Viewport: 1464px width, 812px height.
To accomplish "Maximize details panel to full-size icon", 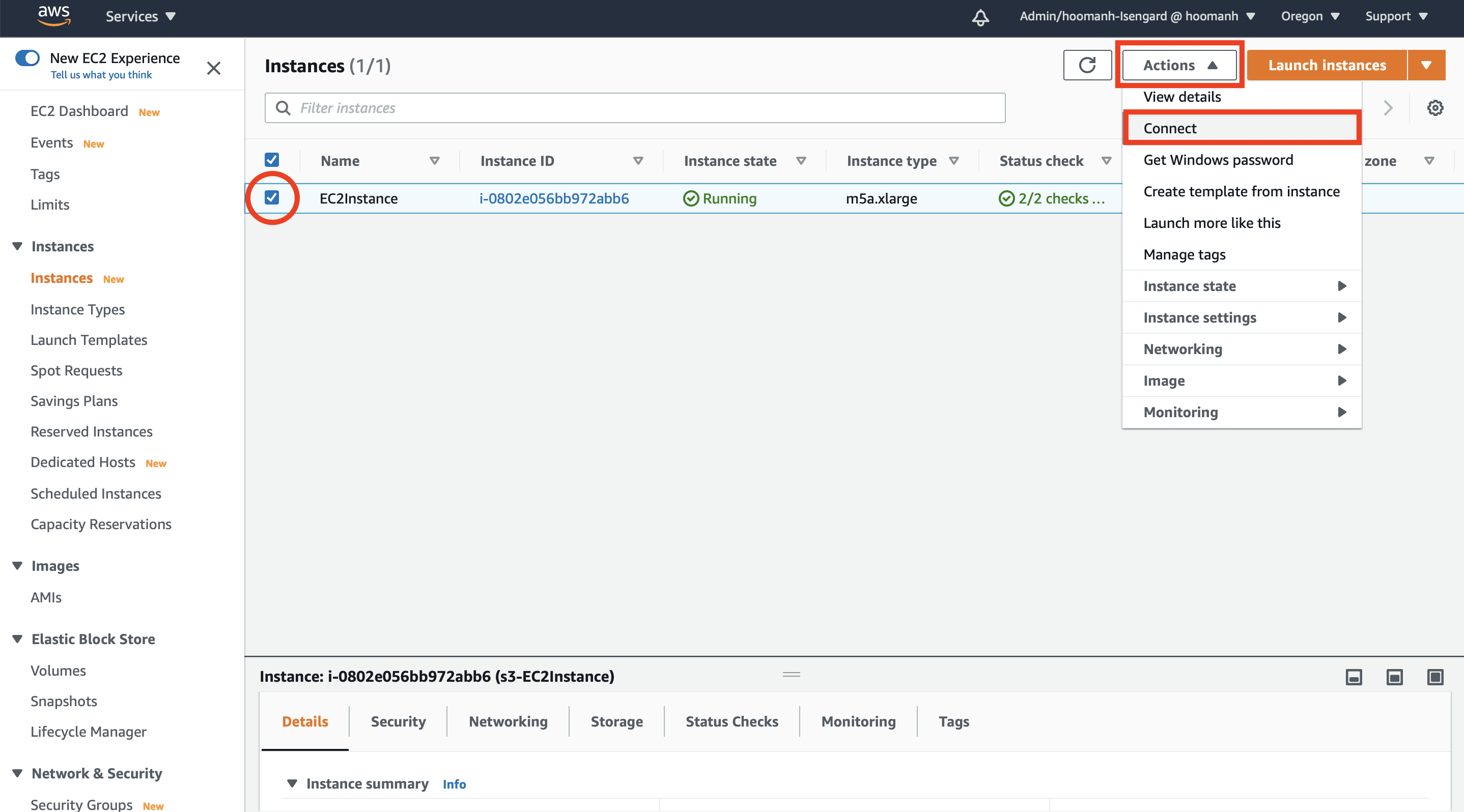I will (1435, 677).
